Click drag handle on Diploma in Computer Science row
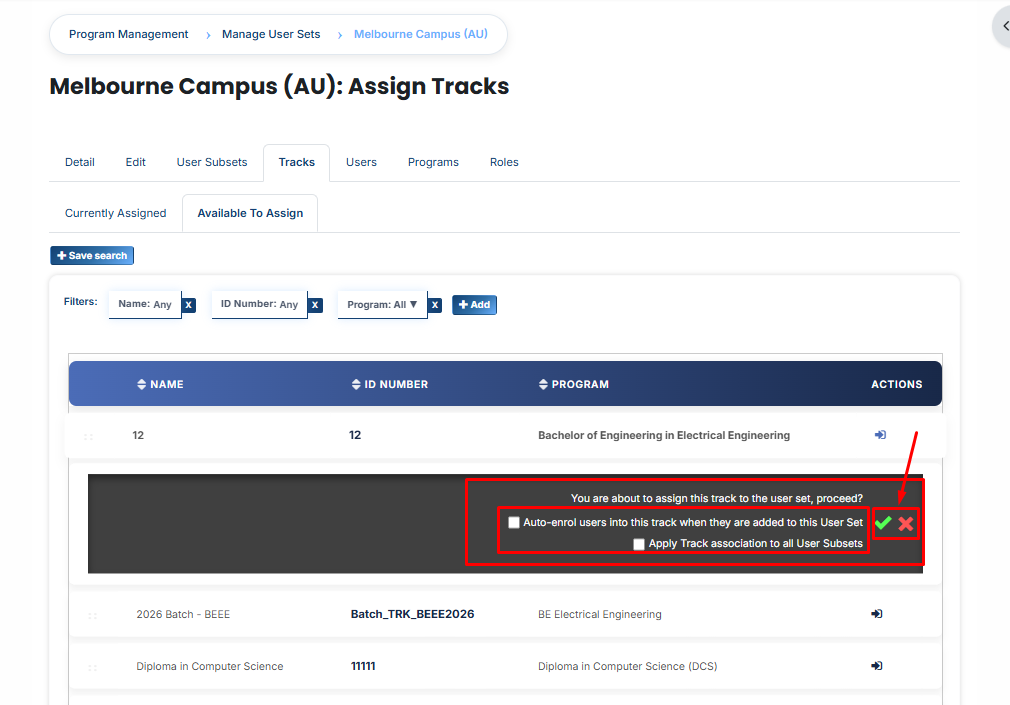1010x705 pixels. pyautogui.click(x=92, y=668)
